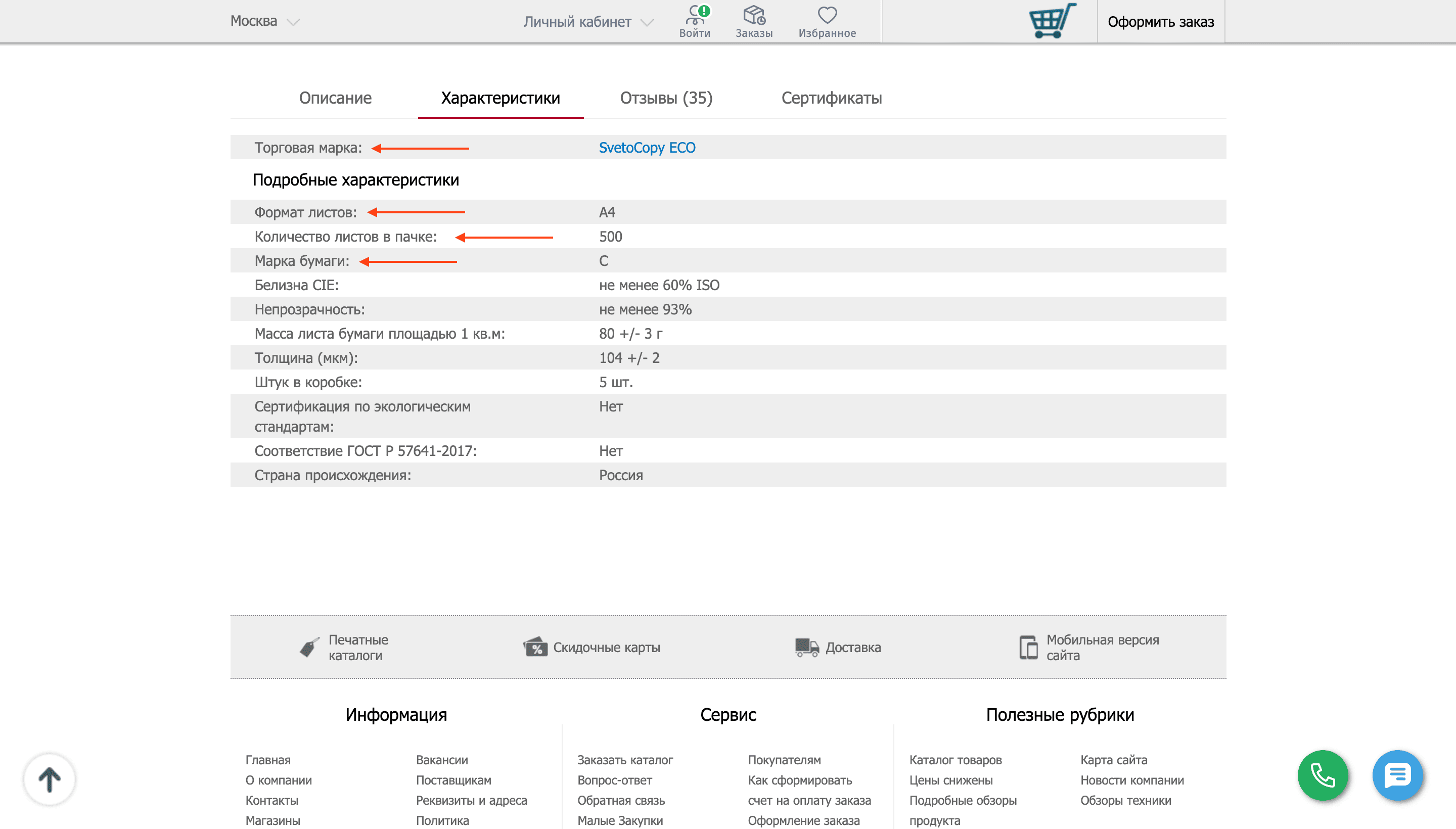
Task: Expand the Личный кабинет dropdown
Action: point(588,22)
